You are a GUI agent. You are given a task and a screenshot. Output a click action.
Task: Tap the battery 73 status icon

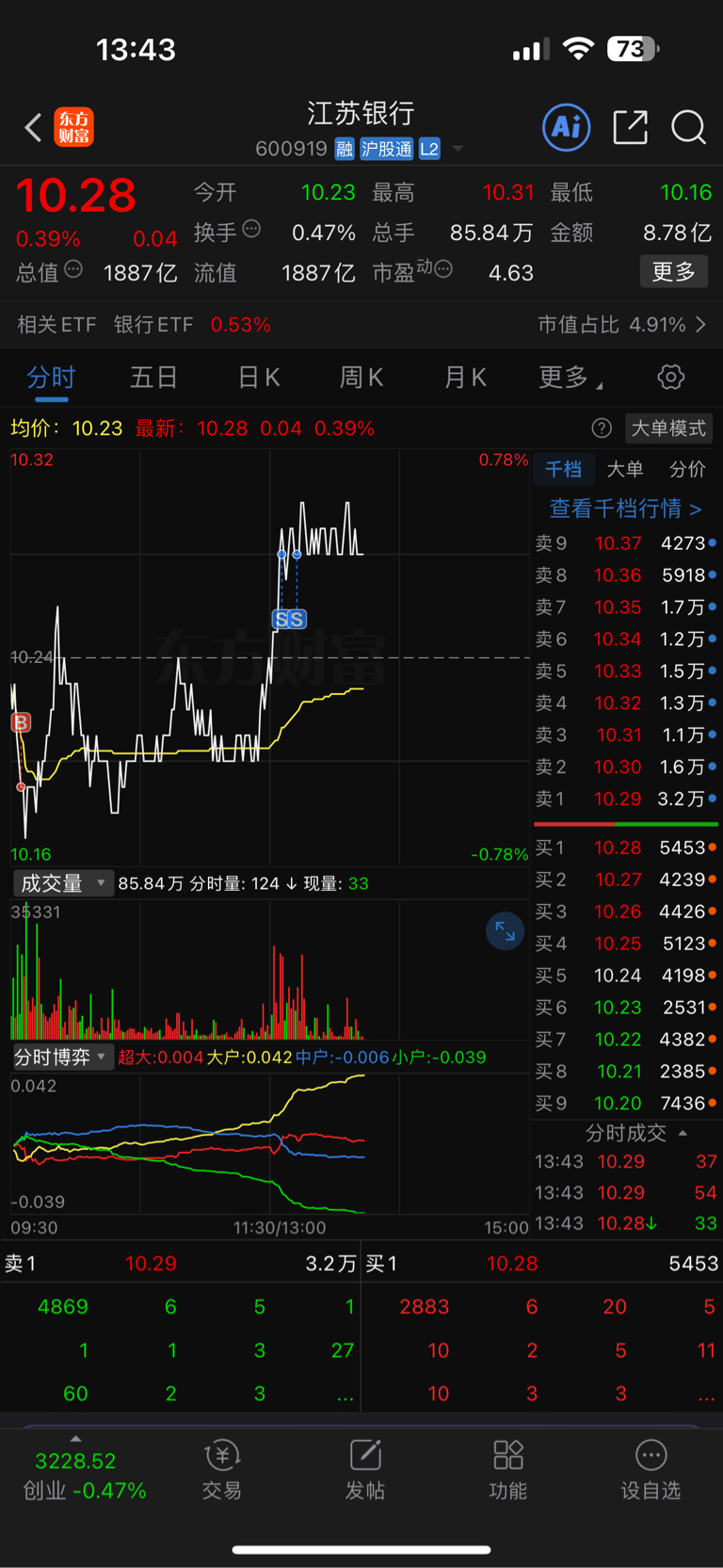tap(634, 49)
